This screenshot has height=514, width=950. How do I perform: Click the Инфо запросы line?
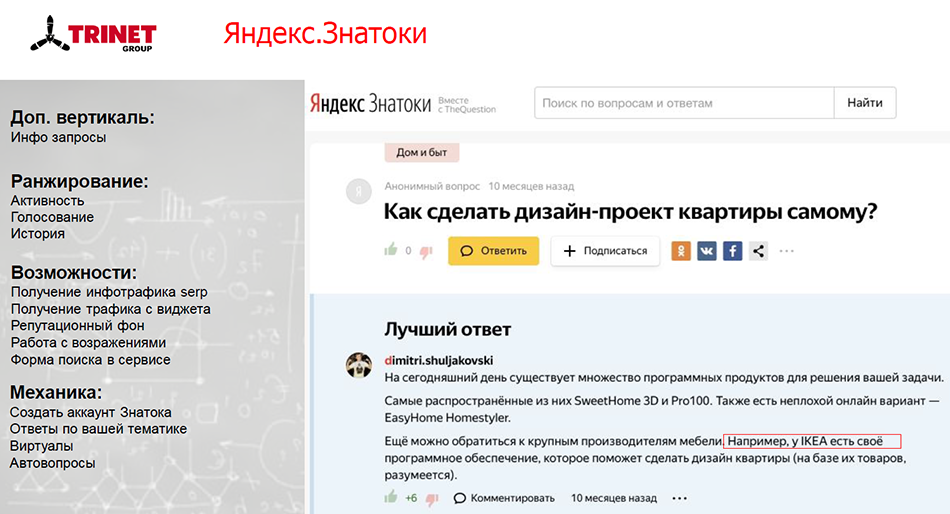coord(58,138)
